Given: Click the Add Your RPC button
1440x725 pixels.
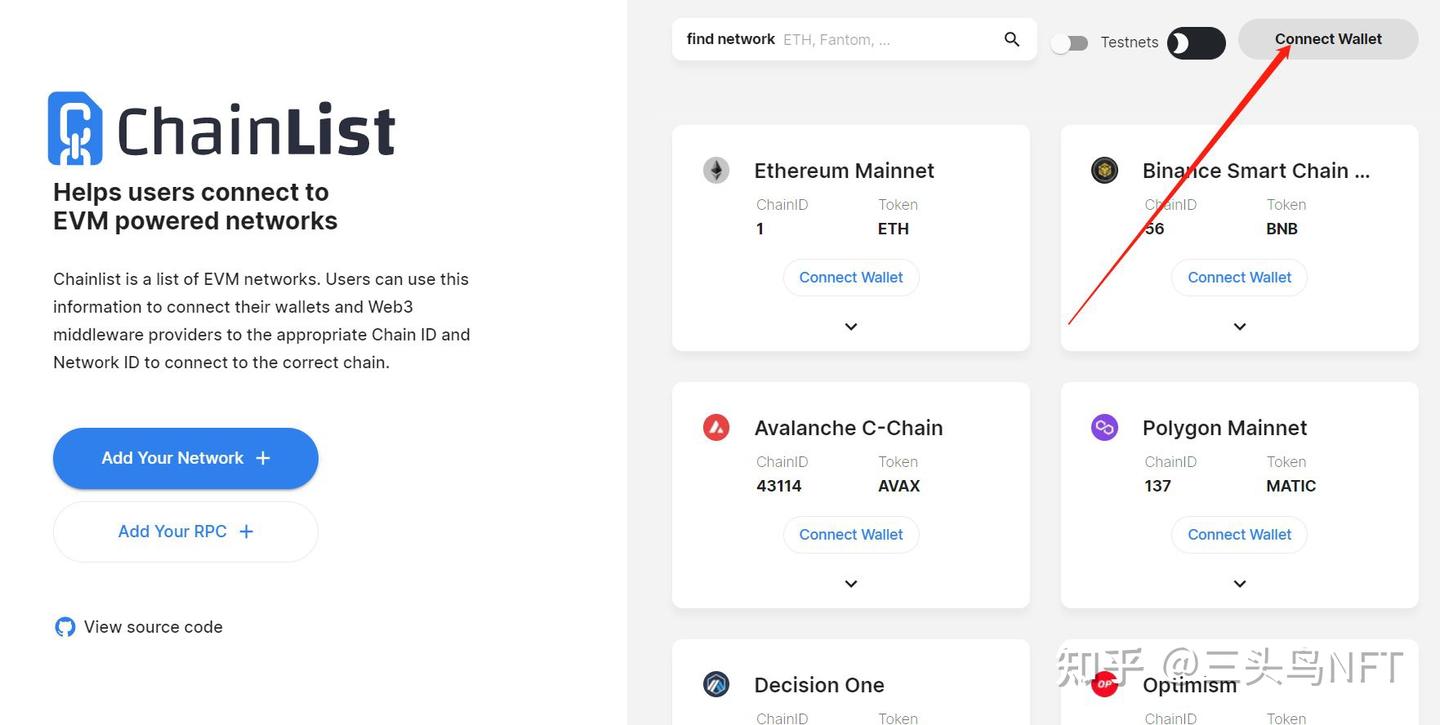Looking at the screenshot, I should pyautogui.click(x=185, y=532).
